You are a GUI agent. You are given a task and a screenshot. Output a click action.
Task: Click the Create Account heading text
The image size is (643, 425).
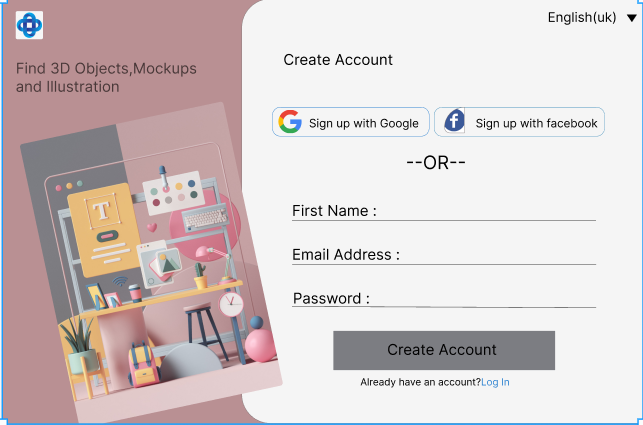pos(338,60)
